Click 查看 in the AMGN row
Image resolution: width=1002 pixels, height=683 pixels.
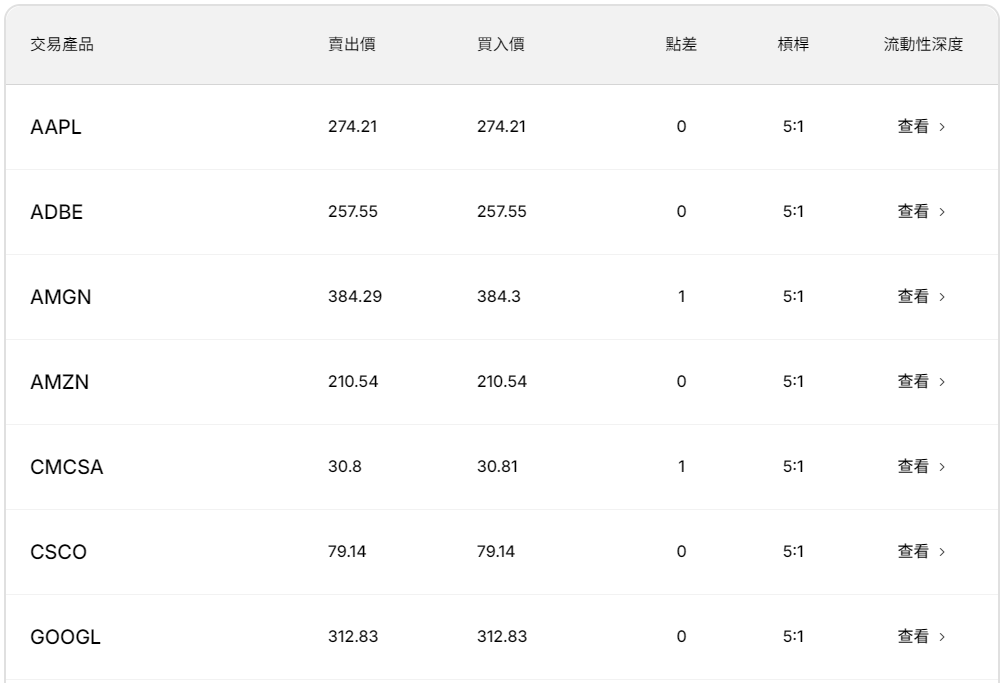pos(920,297)
